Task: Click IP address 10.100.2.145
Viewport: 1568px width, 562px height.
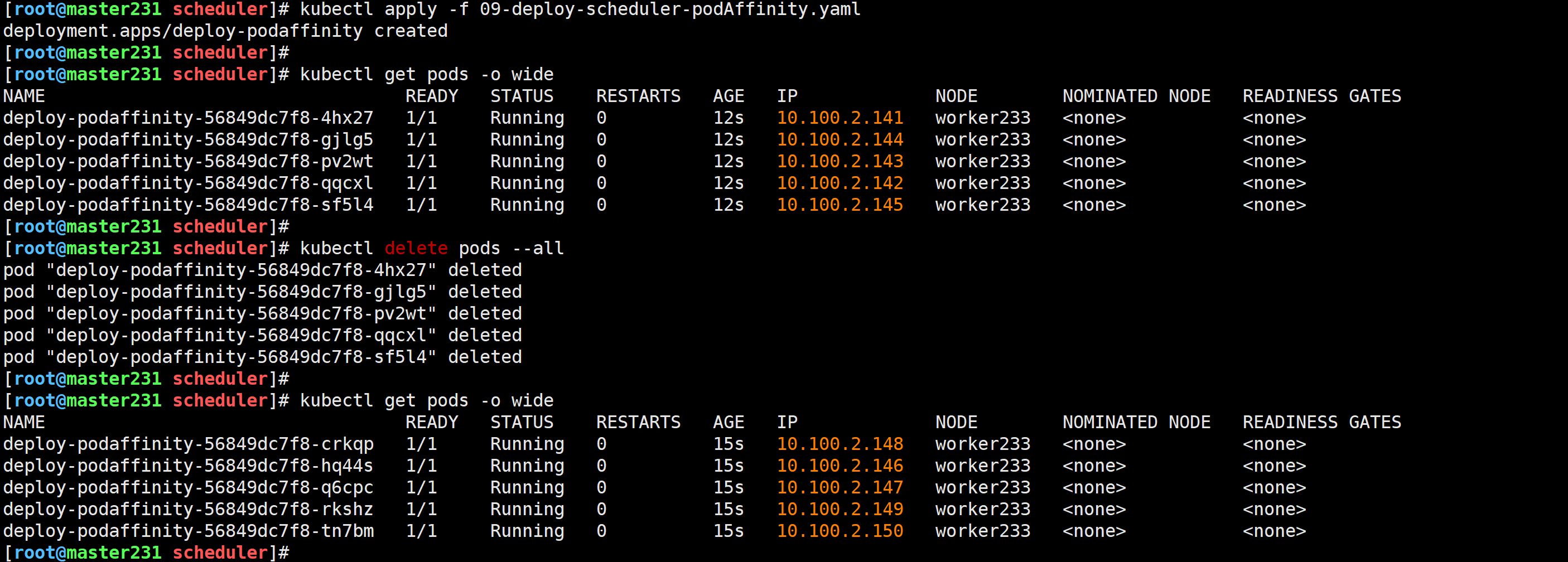Action: (840, 205)
